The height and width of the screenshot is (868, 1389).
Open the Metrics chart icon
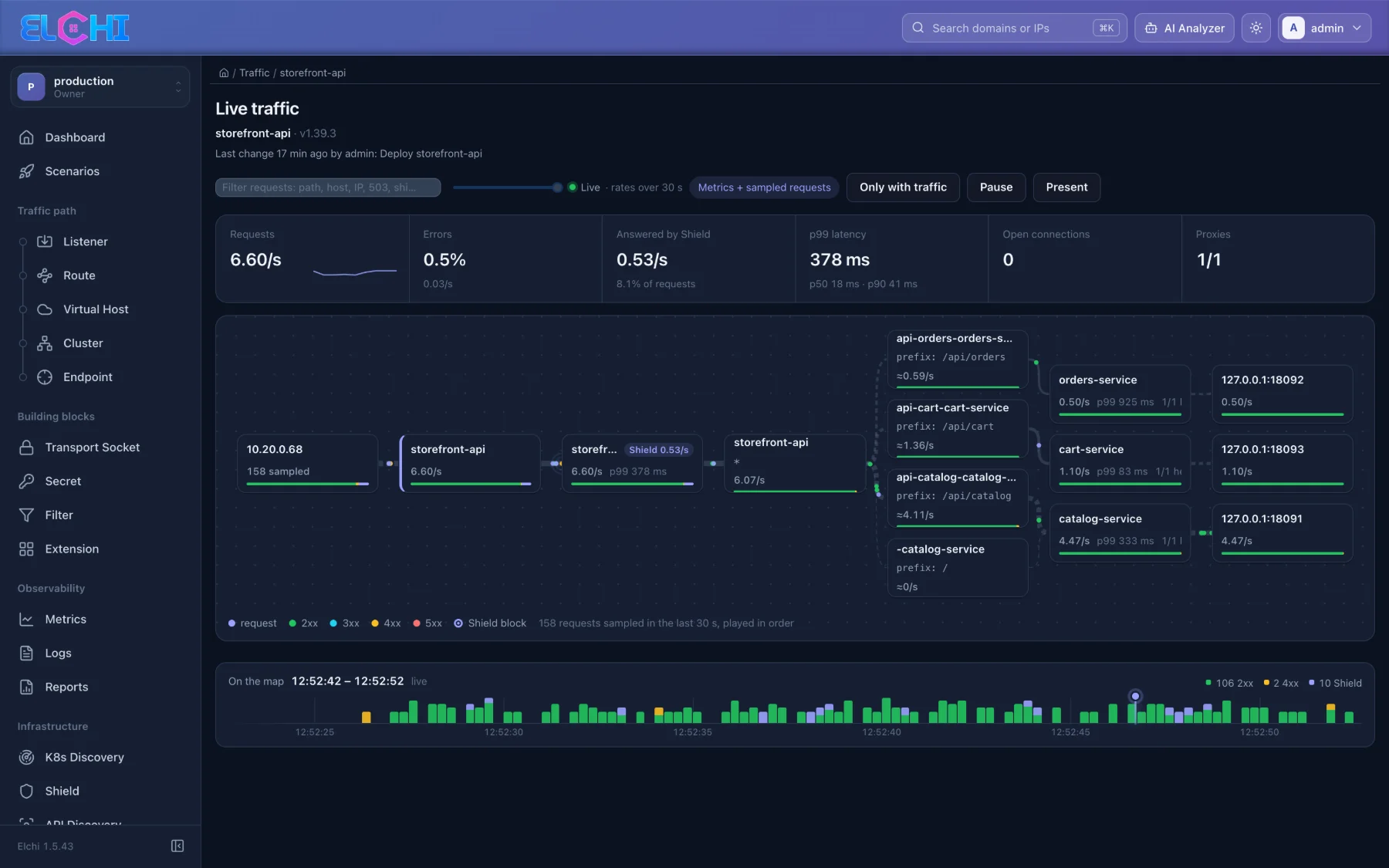tap(26, 620)
